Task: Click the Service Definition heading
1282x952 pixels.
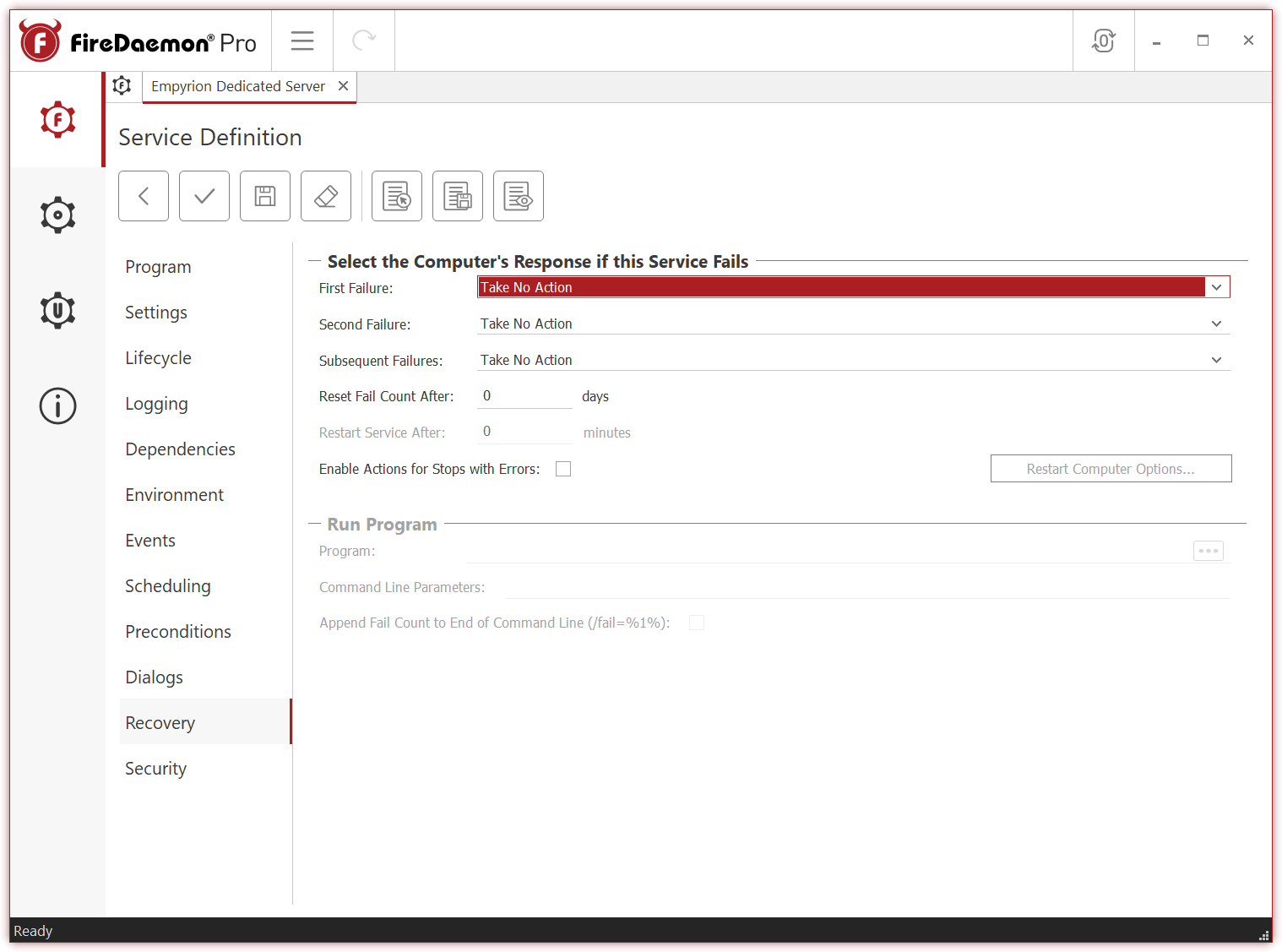Action: (x=210, y=137)
